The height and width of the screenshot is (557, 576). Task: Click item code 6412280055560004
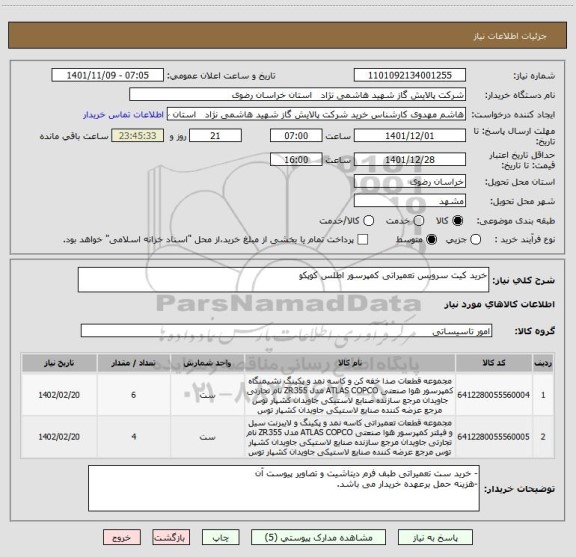click(493, 395)
